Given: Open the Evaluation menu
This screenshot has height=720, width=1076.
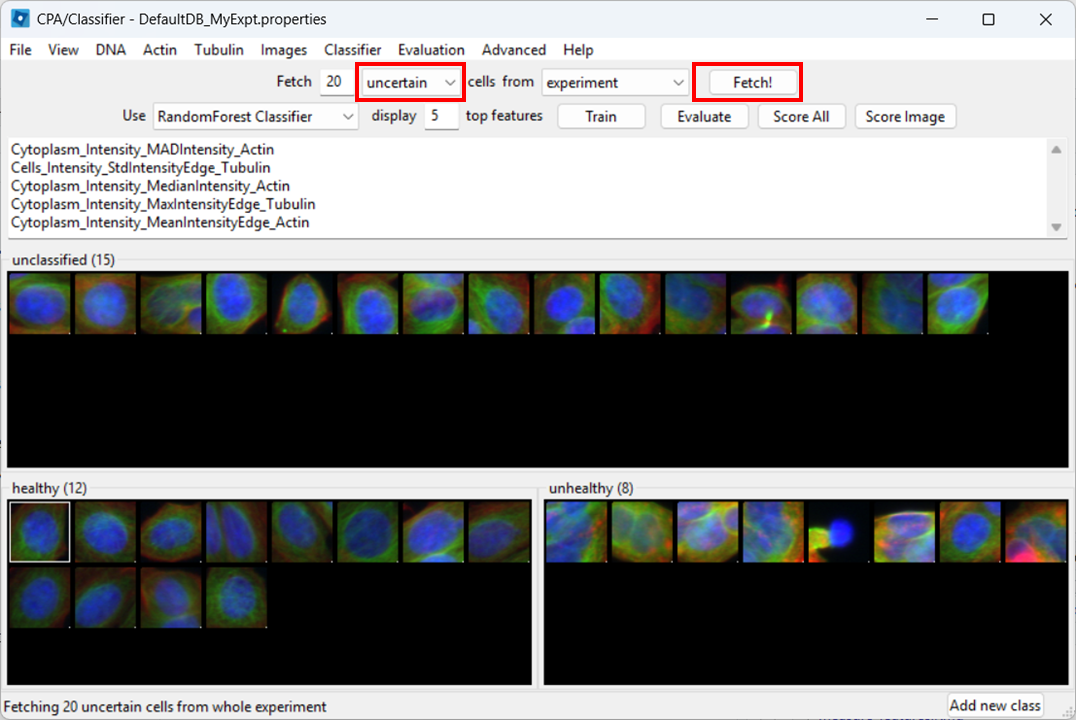Looking at the screenshot, I should [x=430, y=49].
